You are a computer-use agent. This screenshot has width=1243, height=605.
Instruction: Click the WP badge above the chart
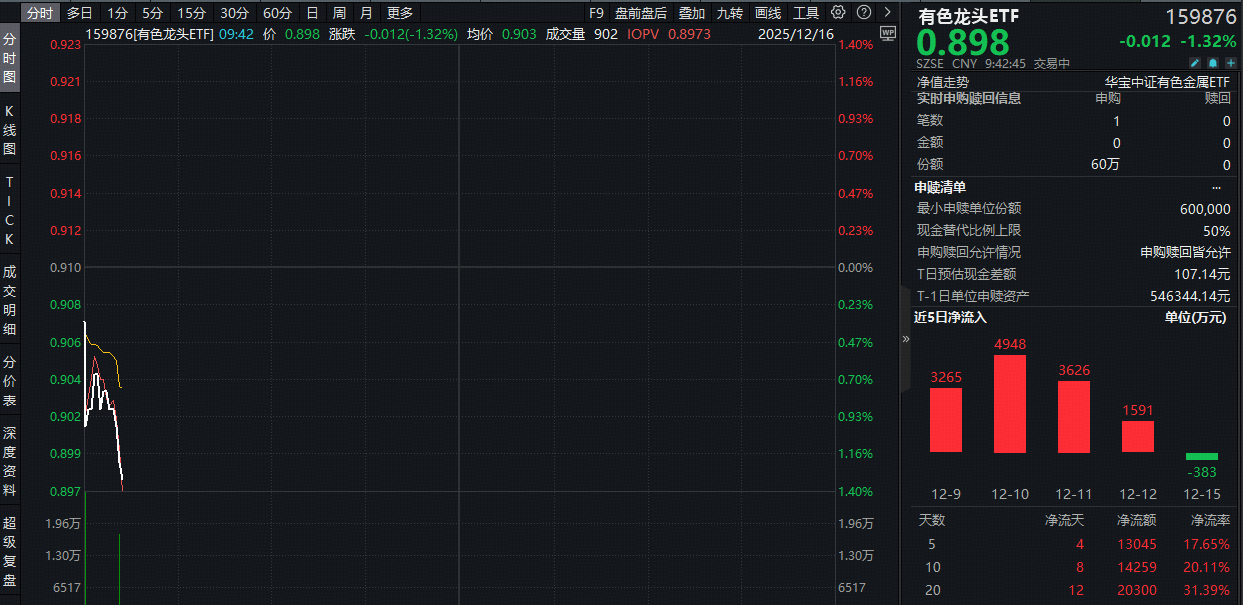[x=888, y=33]
